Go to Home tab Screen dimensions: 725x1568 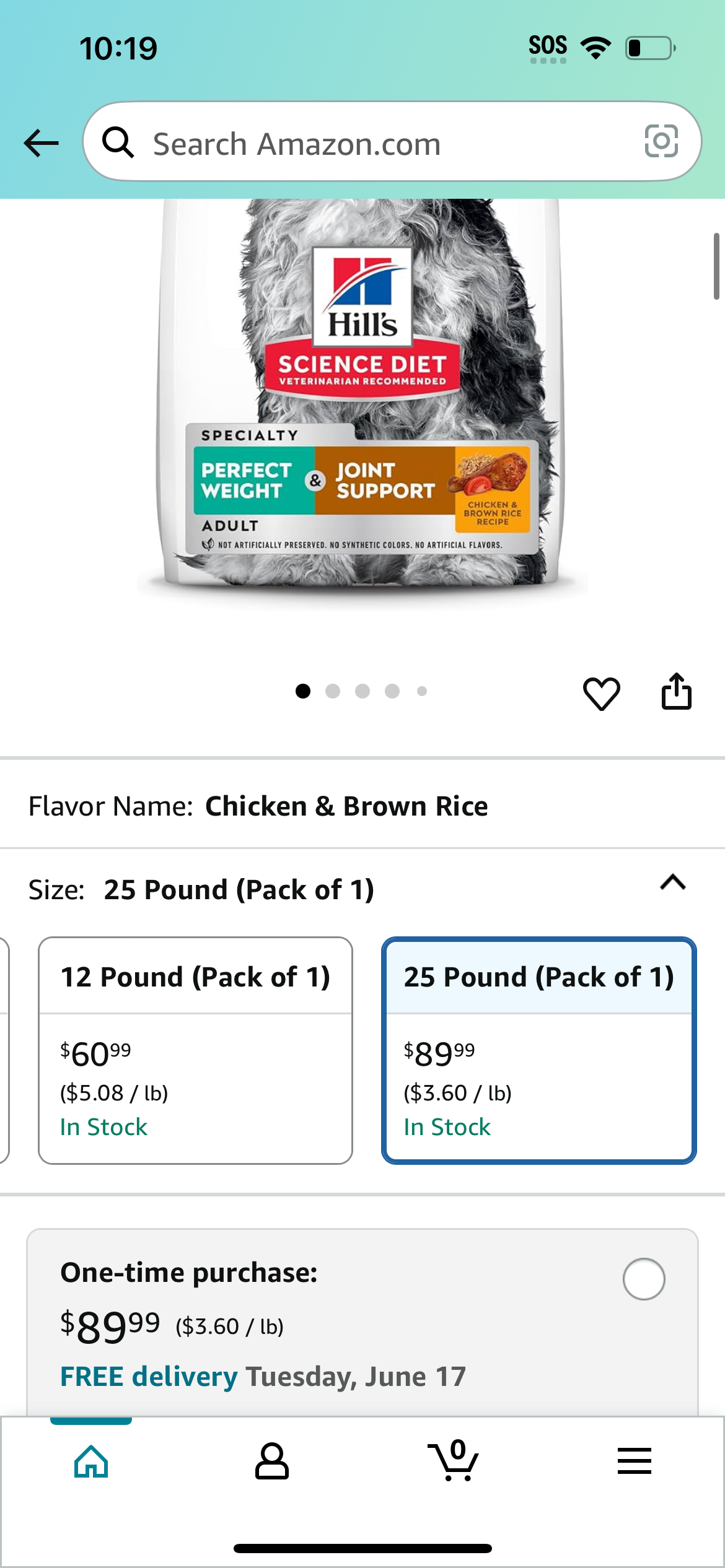[91, 1461]
